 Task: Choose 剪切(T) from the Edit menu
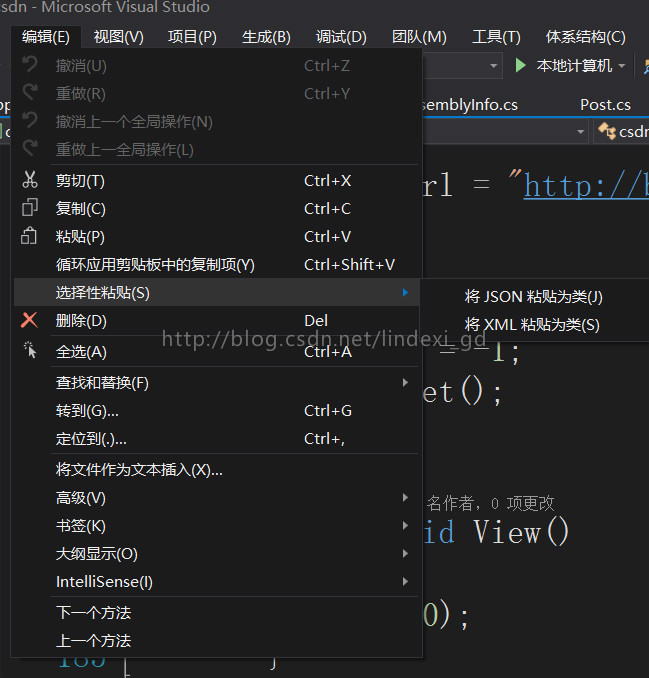(x=217, y=180)
